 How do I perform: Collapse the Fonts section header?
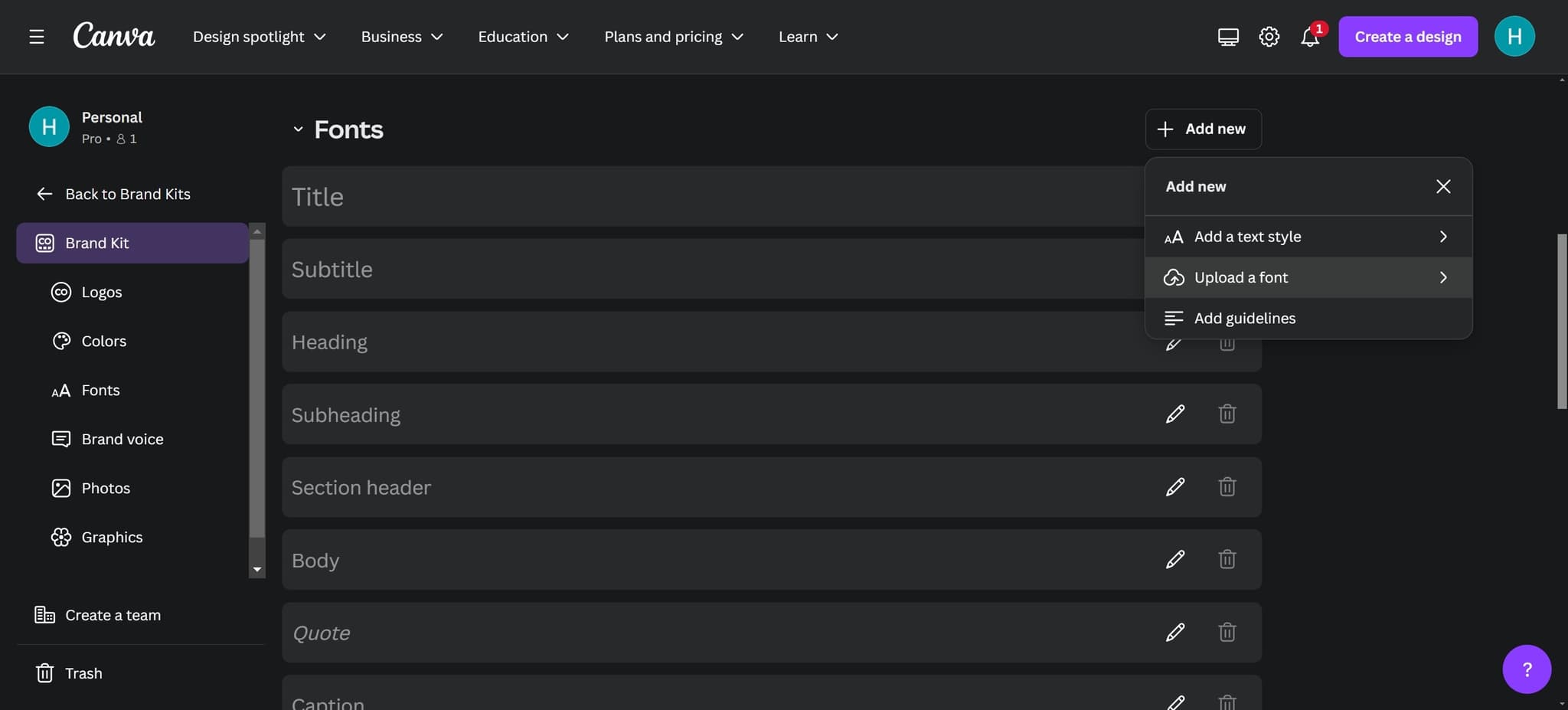coord(298,129)
